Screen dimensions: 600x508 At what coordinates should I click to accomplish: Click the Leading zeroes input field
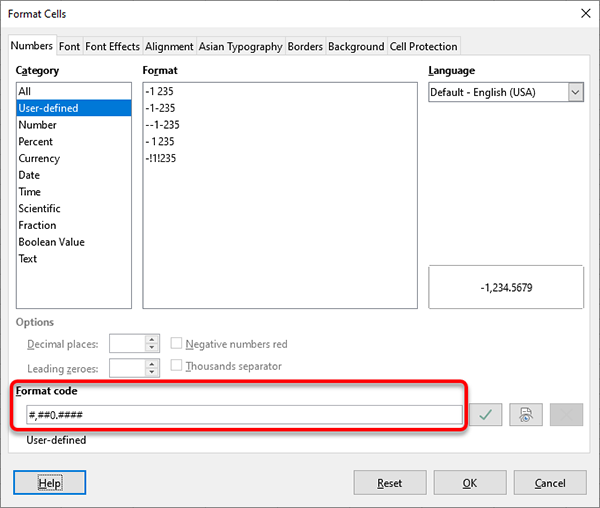127,368
